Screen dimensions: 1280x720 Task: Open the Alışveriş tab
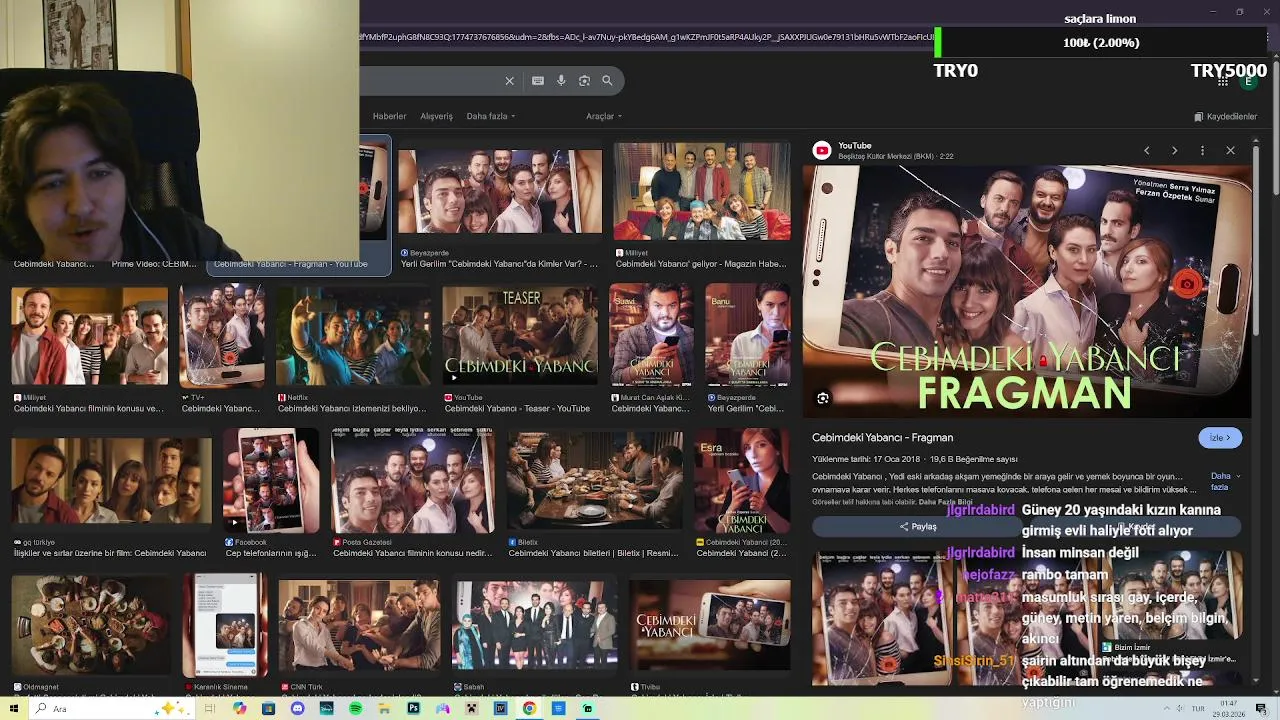436,116
